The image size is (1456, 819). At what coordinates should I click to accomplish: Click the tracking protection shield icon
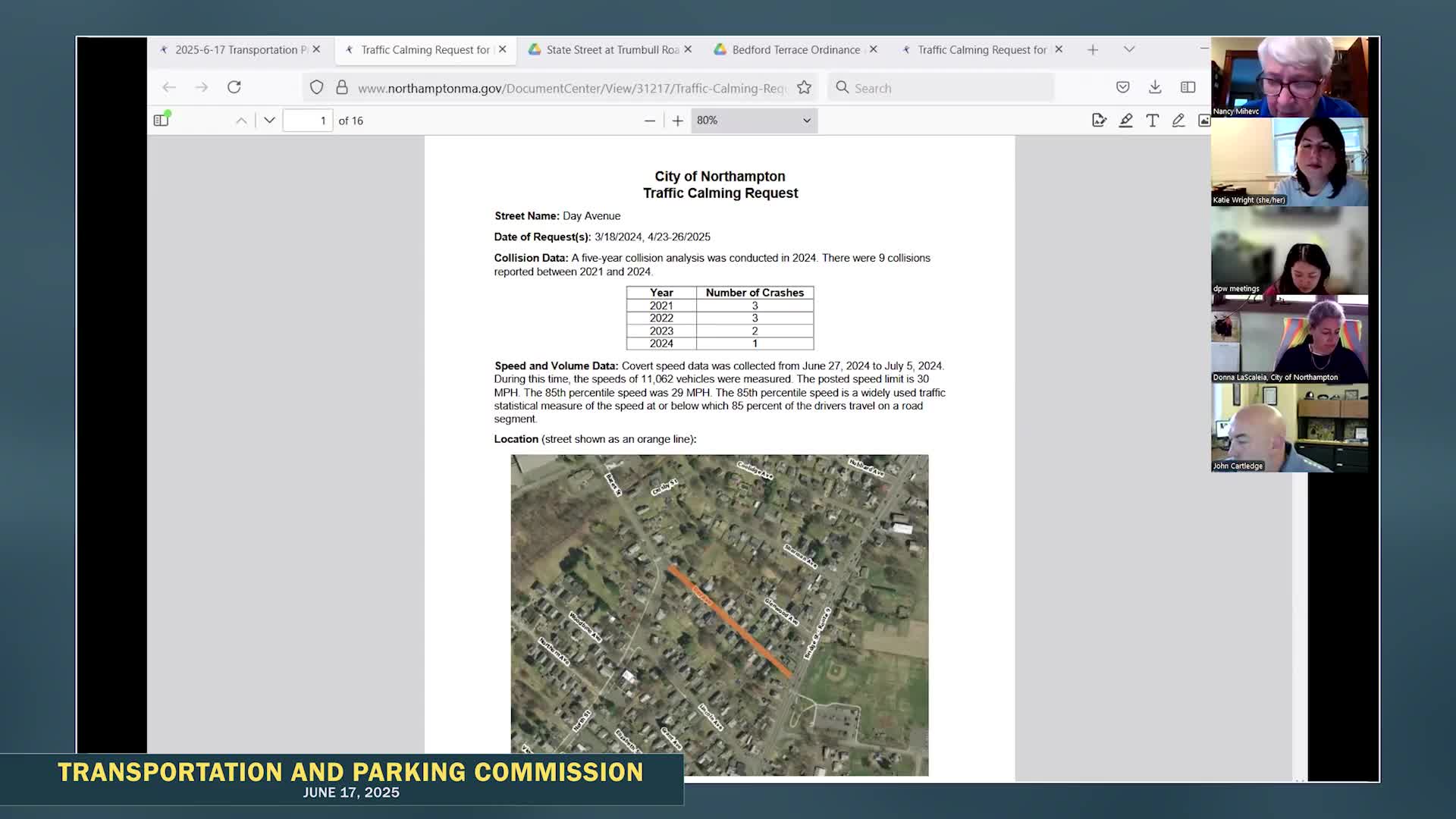click(x=317, y=88)
